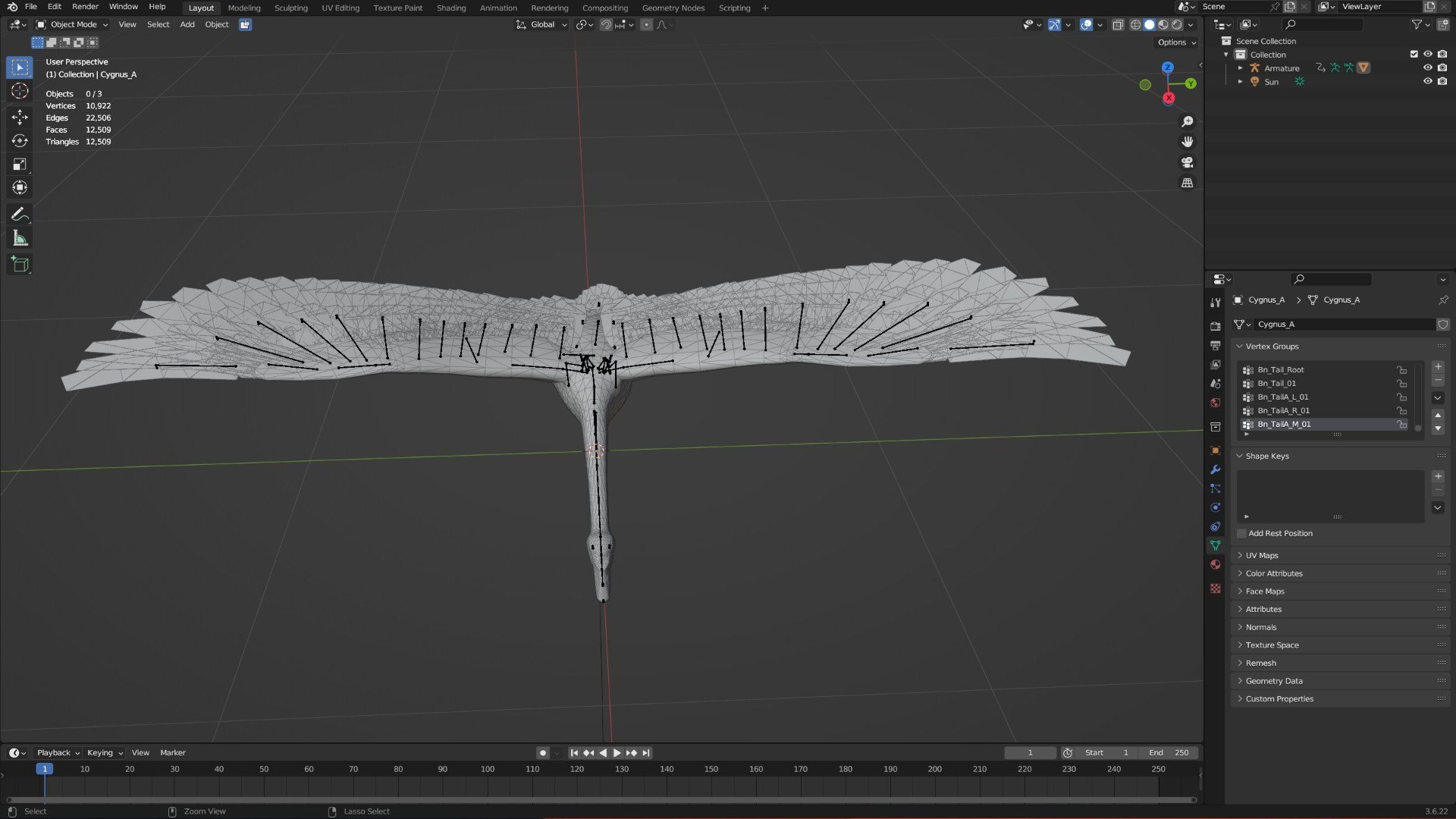Image resolution: width=1456 pixels, height=819 pixels.
Task: Click the pan hand viewport icon
Action: click(x=1188, y=142)
